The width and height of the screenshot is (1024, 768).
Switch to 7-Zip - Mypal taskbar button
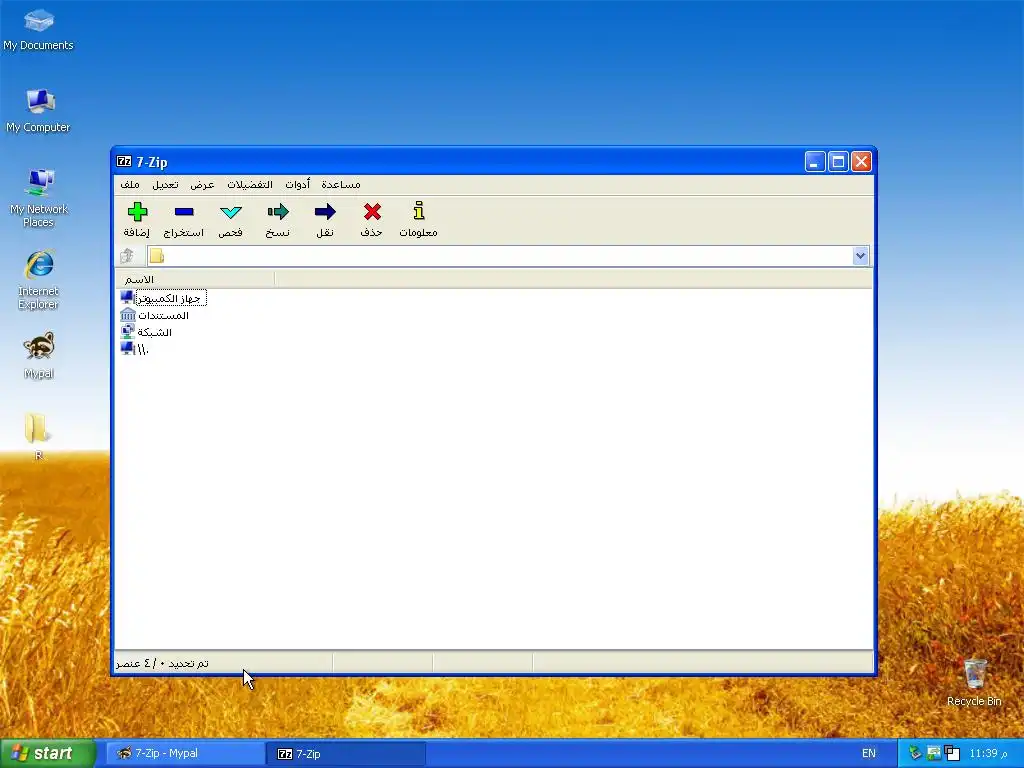tap(185, 753)
